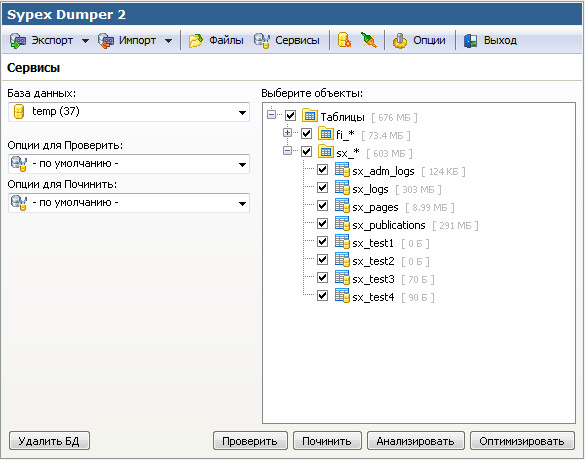Click the sx_adm_logs table icon

342,170
